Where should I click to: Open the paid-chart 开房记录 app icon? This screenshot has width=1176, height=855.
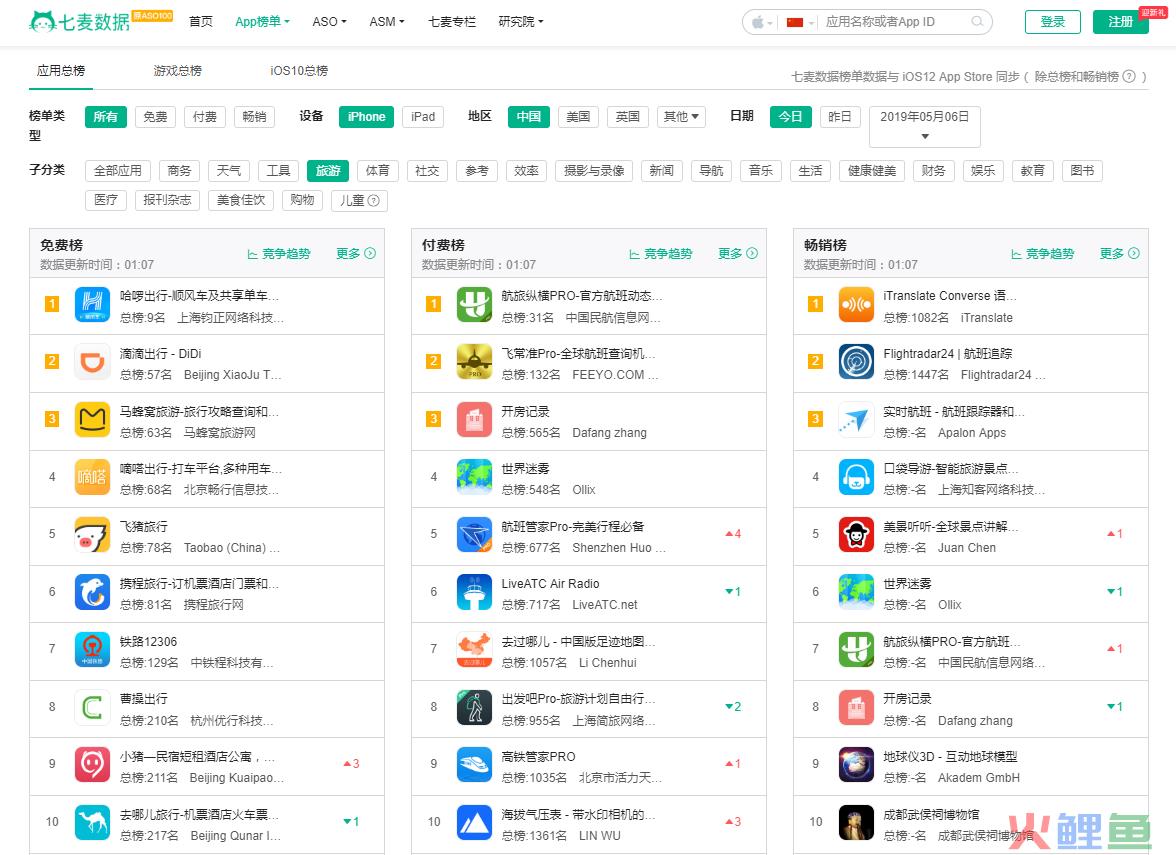(x=474, y=420)
